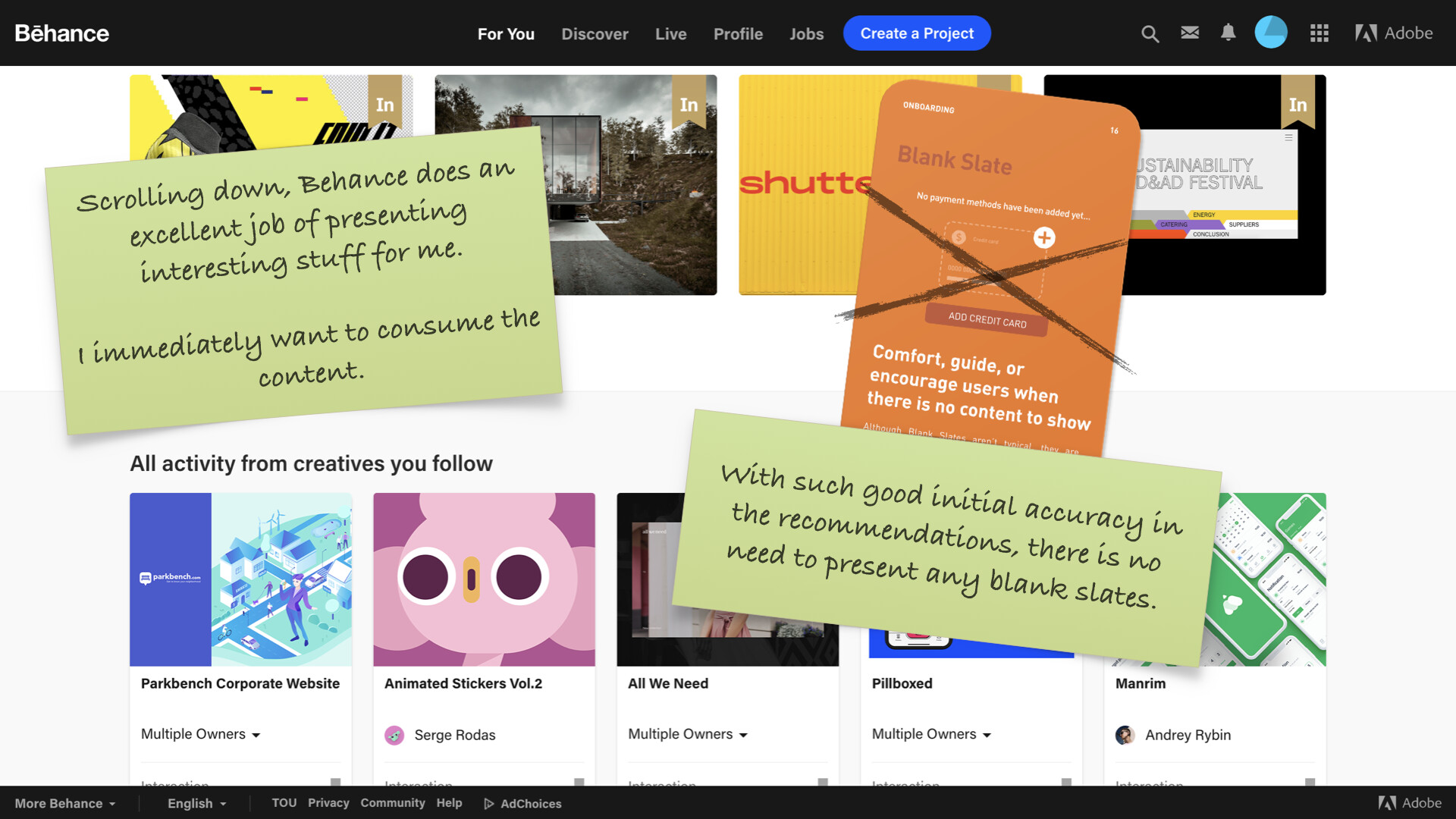1456x819 pixels.
Task: Open the English language selector
Action: (196, 803)
